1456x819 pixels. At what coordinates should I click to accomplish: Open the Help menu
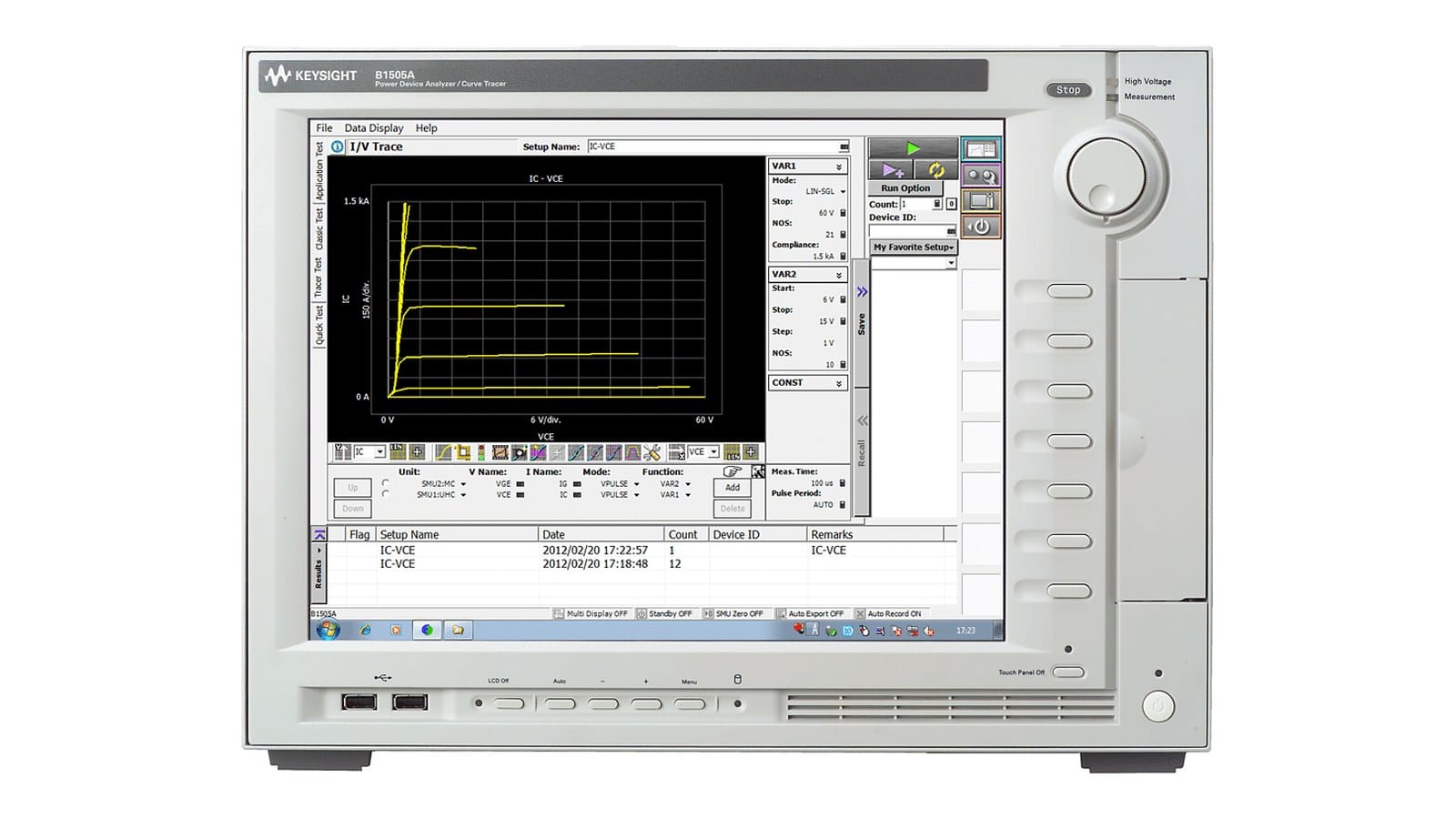tap(426, 128)
